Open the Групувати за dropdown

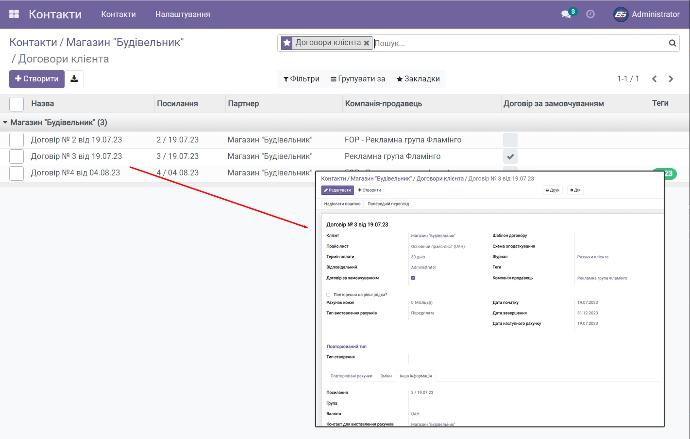pos(358,79)
